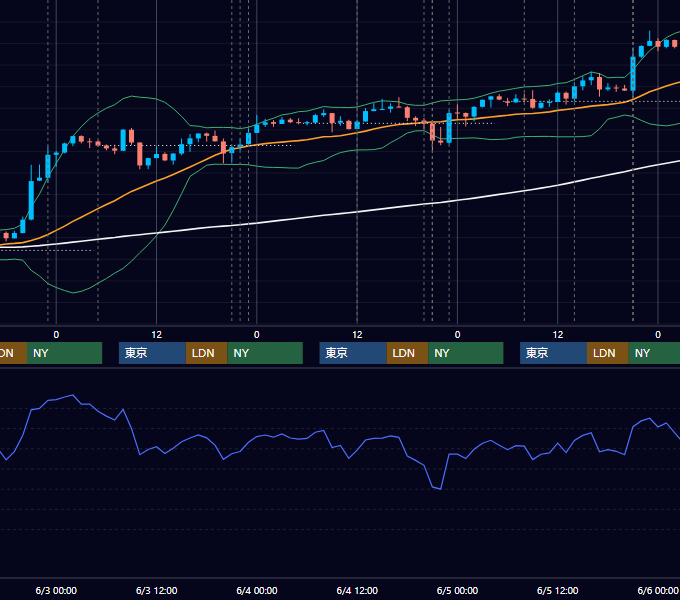Viewport: 680px width, 600px height.
Task: Select the NY session block starting 6/5 evening
Action: (654, 353)
